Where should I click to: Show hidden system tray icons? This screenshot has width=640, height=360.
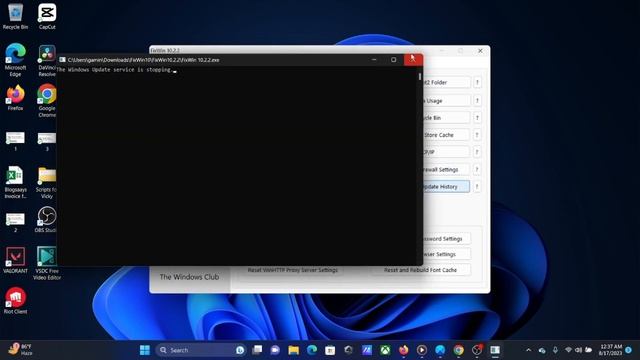click(529, 350)
